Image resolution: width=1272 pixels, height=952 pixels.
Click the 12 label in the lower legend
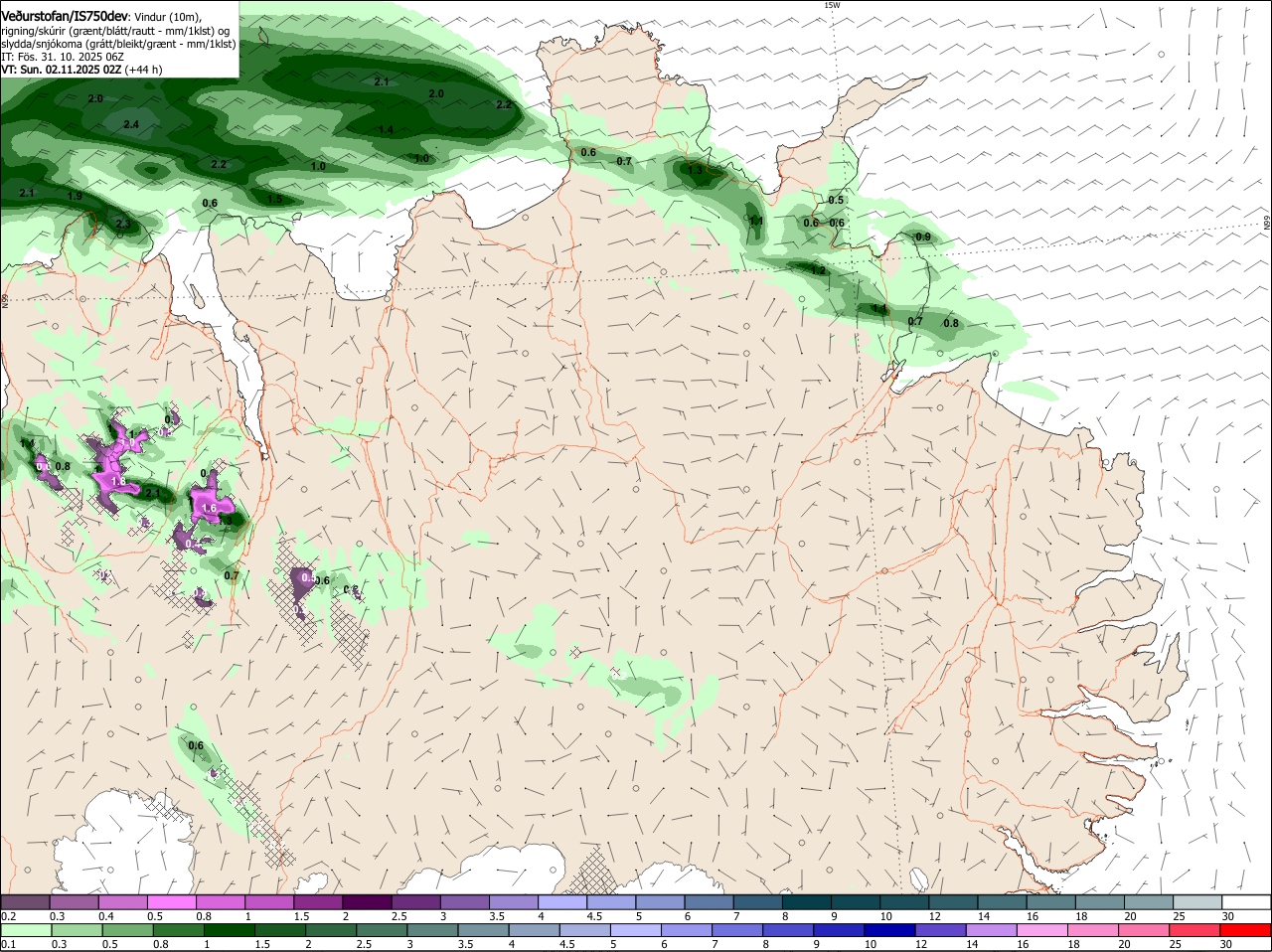point(921,944)
